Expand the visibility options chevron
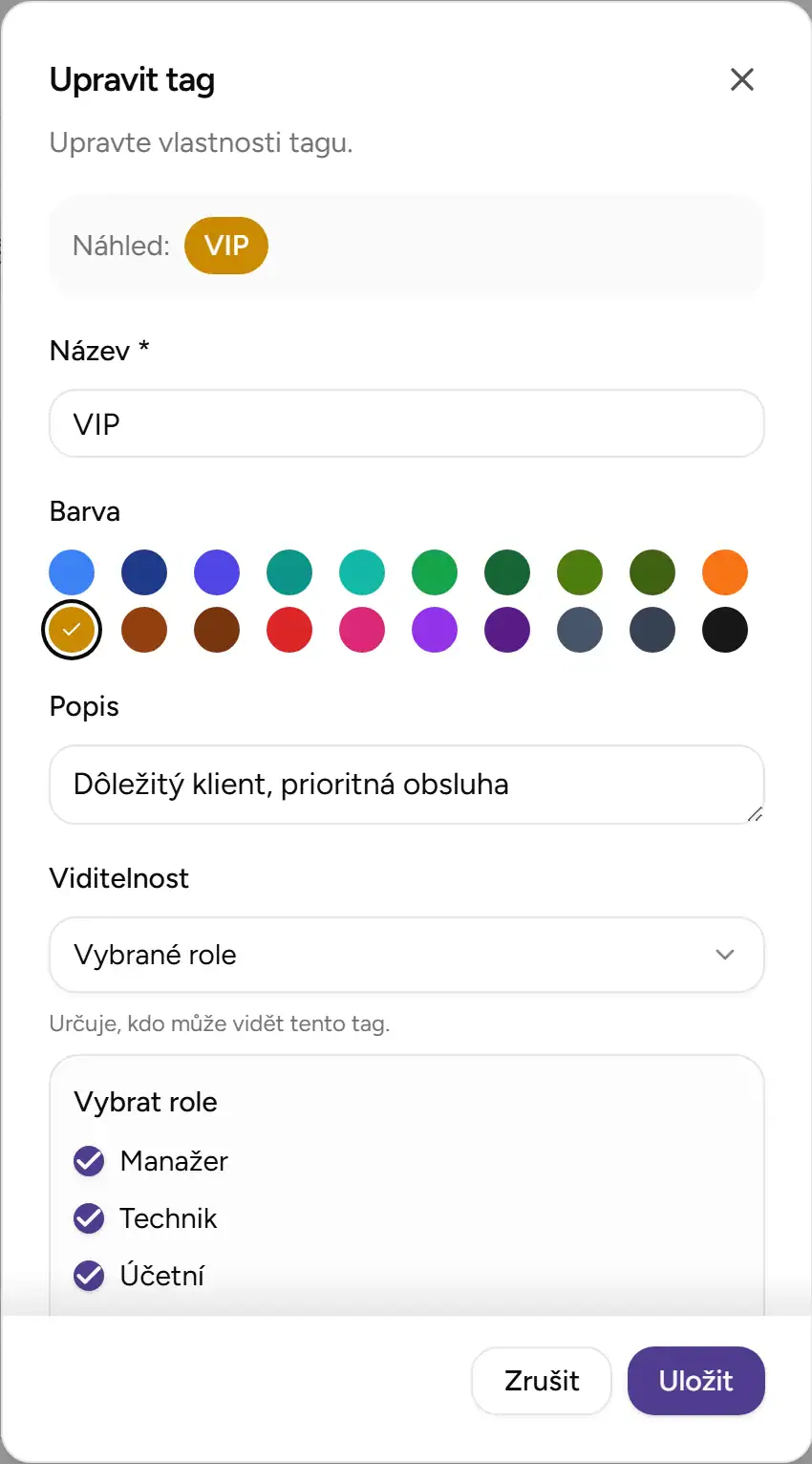The height and width of the screenshot is (1464, 812). 725,954
